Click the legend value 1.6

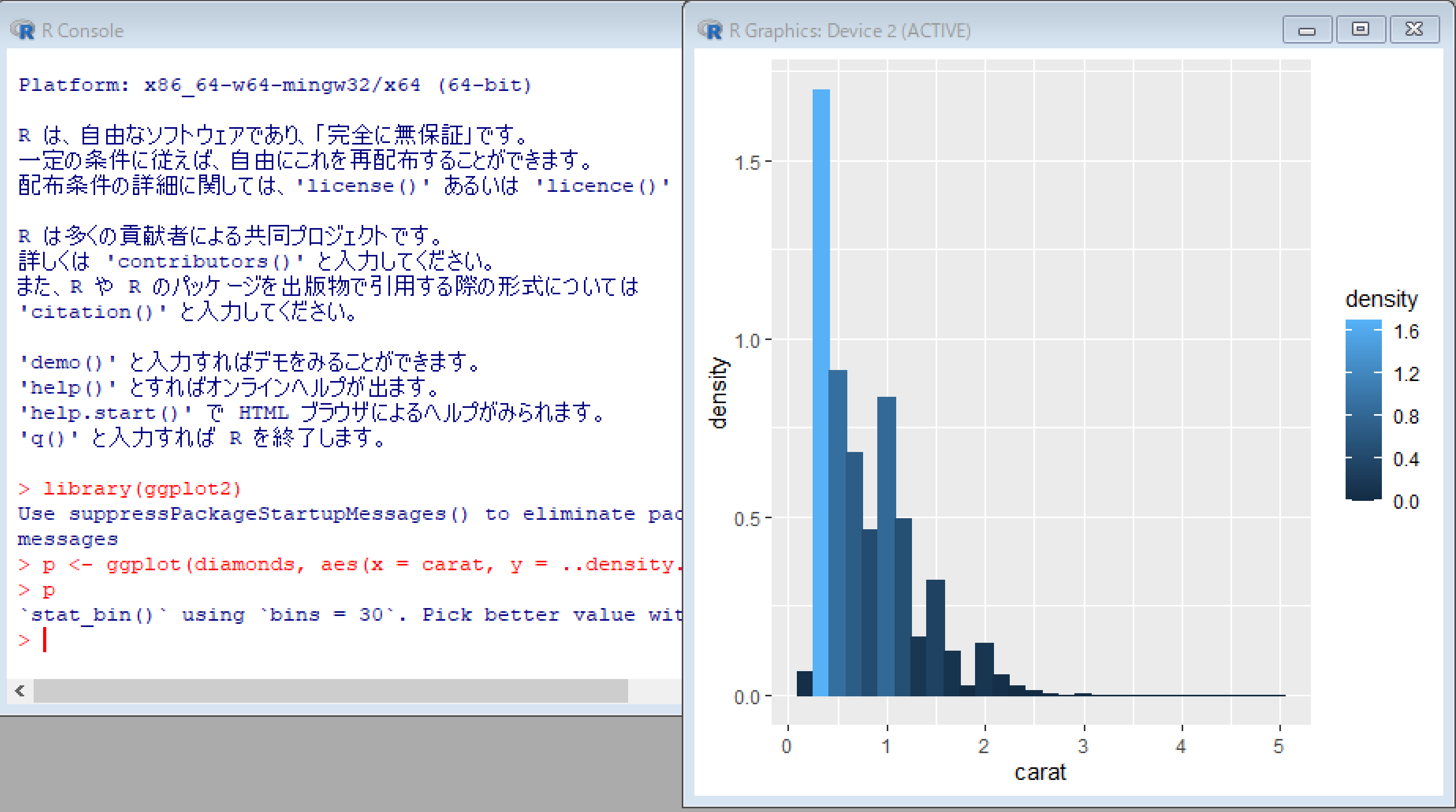[x=1406, y=331]
